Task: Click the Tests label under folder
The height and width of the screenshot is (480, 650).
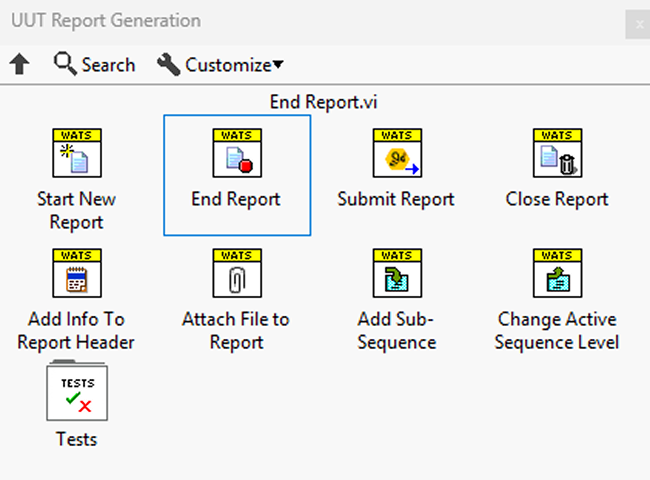Action: pos(77,438)
